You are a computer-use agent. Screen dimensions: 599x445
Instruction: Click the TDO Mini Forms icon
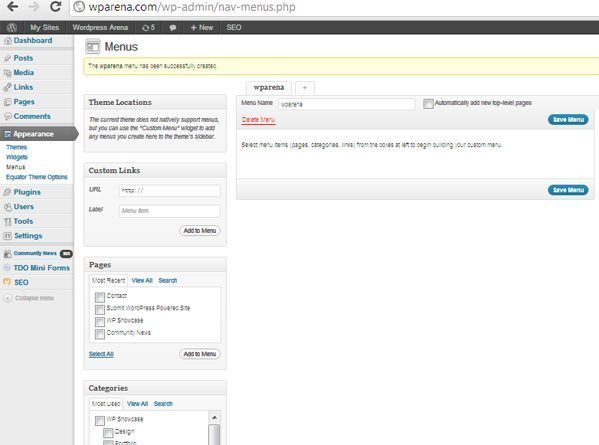click(x=8, y=268)
